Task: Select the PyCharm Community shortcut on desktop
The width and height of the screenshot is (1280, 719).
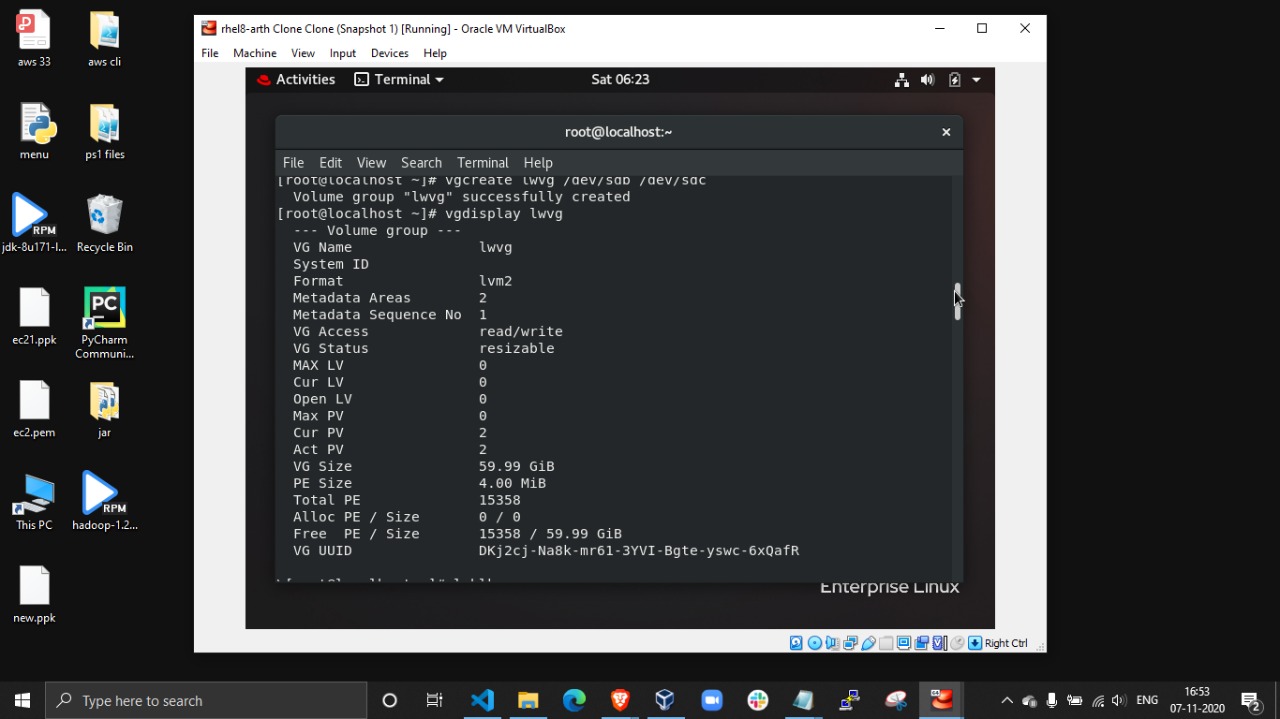Action: (x=104, y=322)
